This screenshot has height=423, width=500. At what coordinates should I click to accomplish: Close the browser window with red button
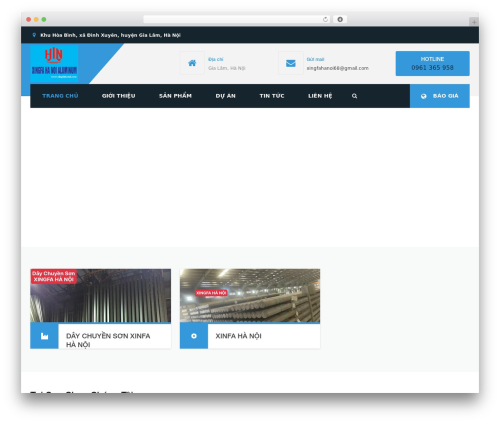pyautogui.click(x=29, y=19)
